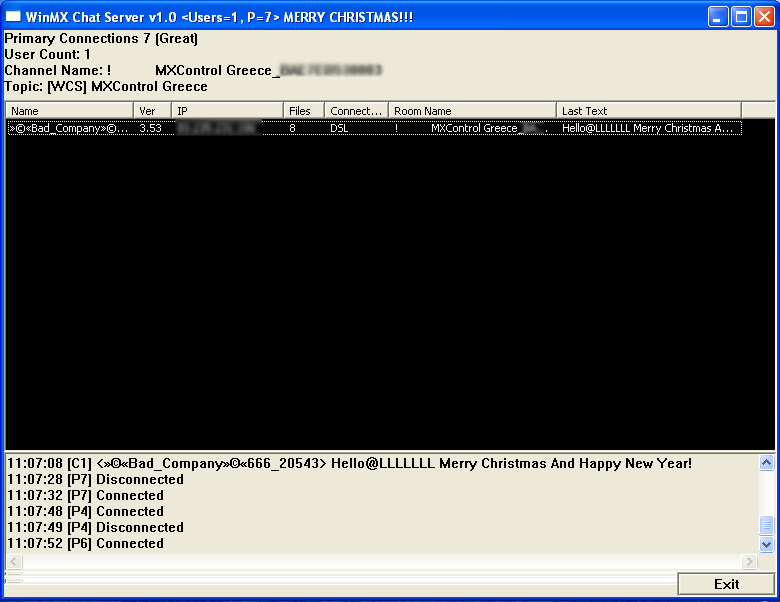
Task: Click the 11:07:08 chat message log line
Action: (349, 464)
